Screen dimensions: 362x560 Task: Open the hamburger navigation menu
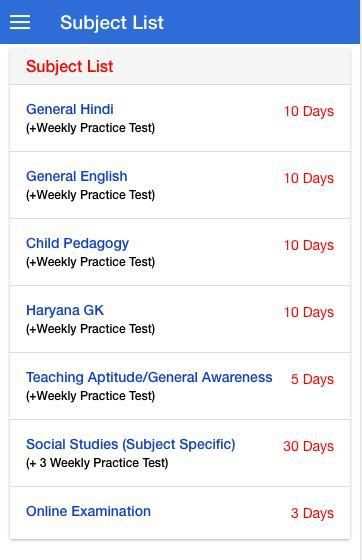[x=20, y=22]
